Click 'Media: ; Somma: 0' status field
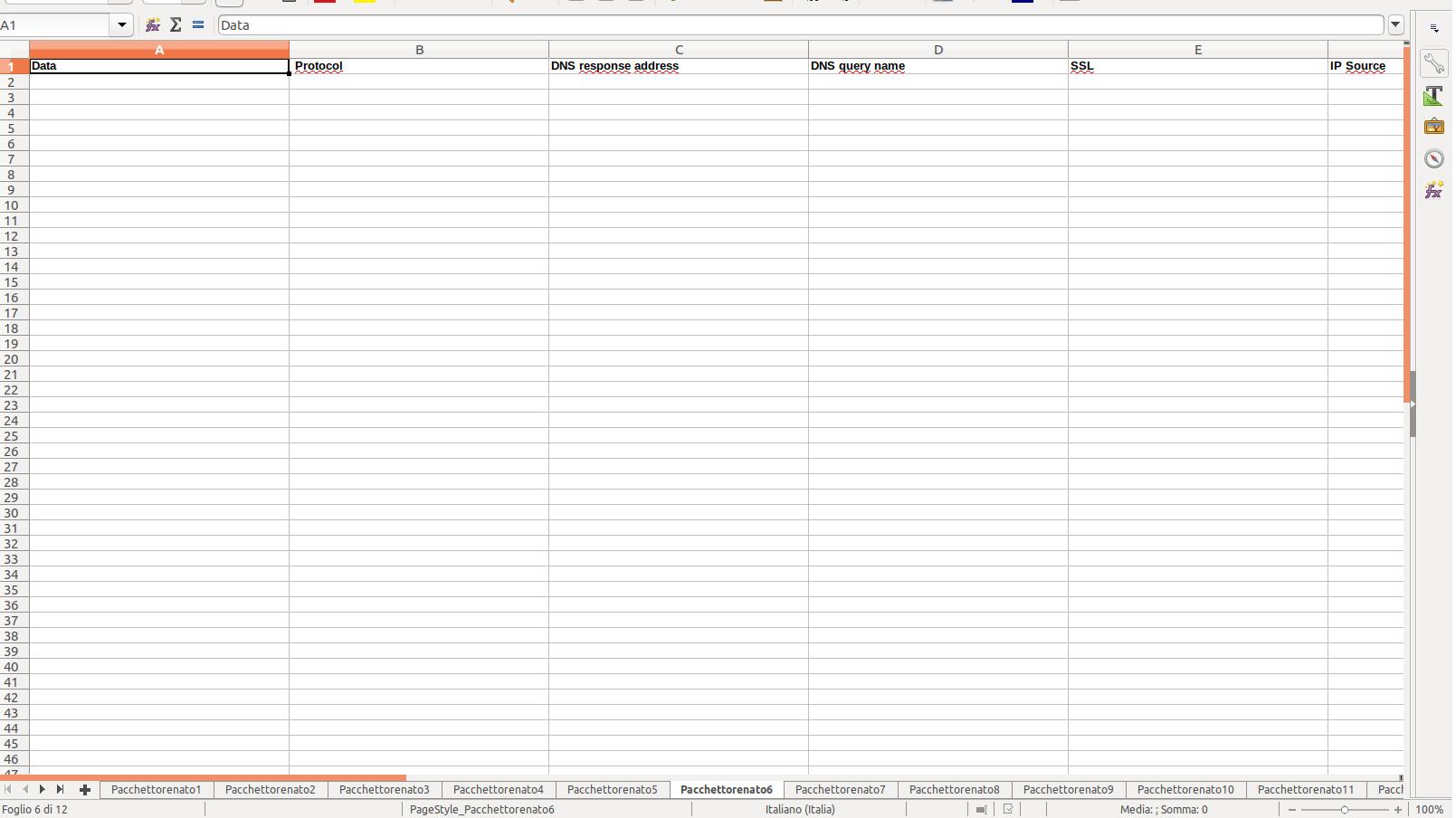Screen dimensions: 1456x818 (1164, 810)
